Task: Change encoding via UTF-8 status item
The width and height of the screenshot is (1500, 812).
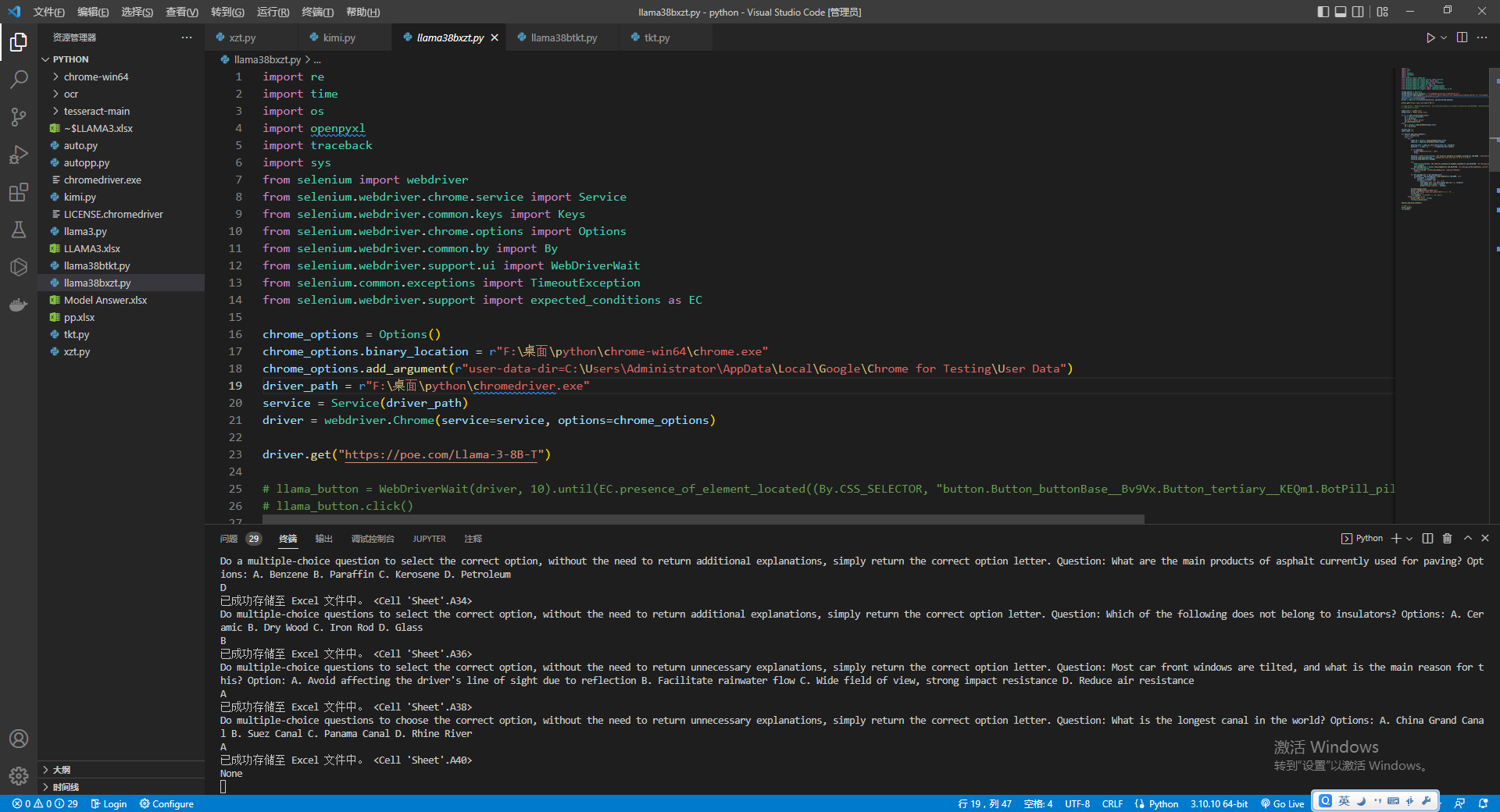Action: point(1077,803)
